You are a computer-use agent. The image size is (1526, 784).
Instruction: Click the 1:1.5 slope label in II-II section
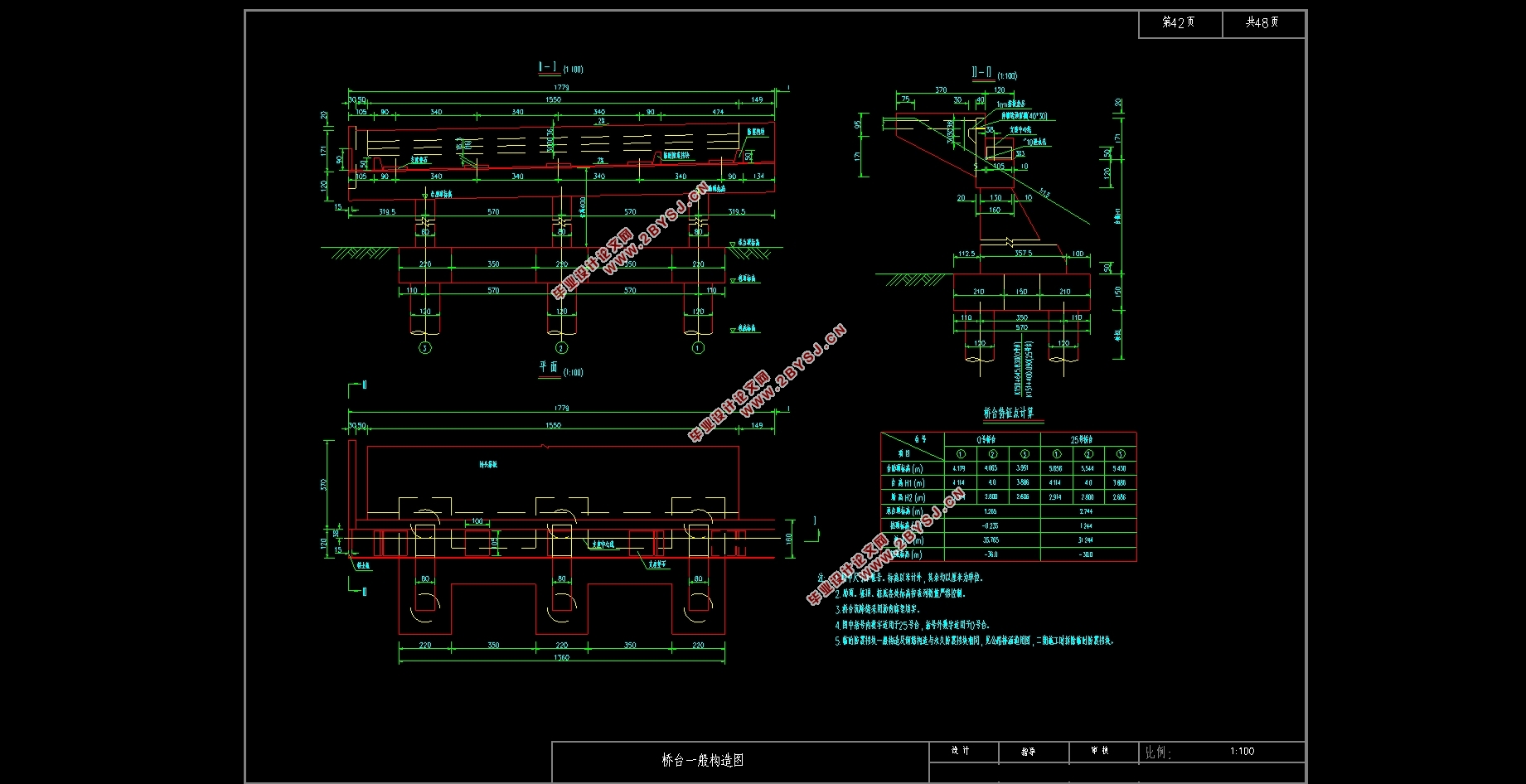click(x=1044, y=194)
